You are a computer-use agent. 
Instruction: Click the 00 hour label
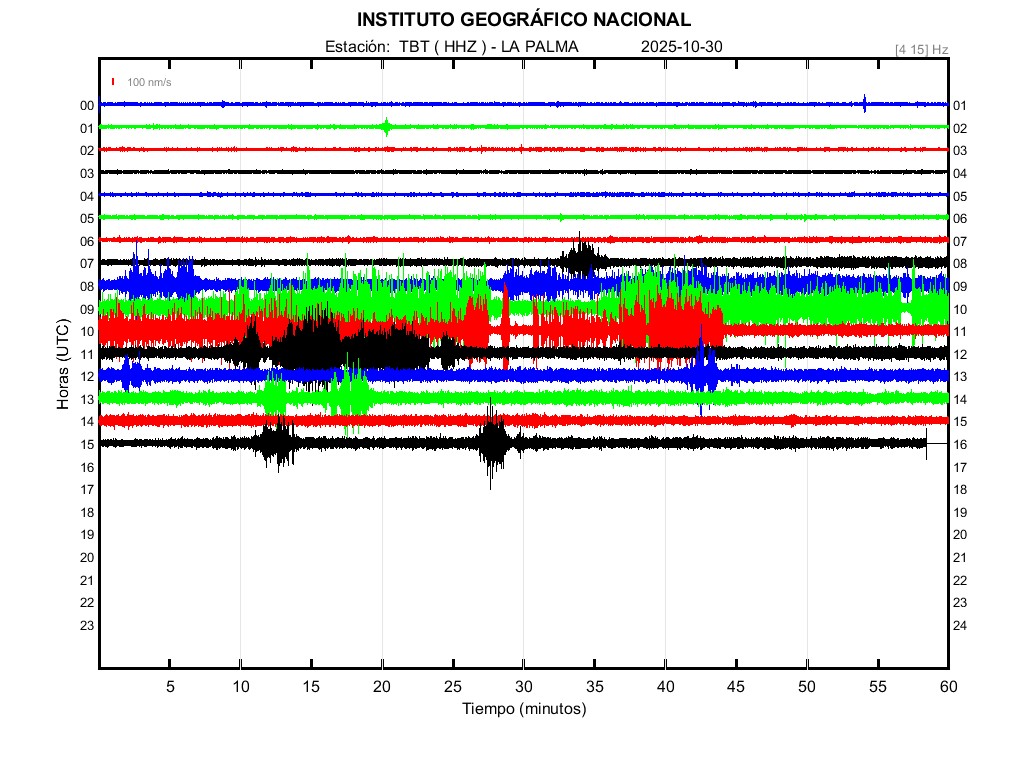pos(87,105)
